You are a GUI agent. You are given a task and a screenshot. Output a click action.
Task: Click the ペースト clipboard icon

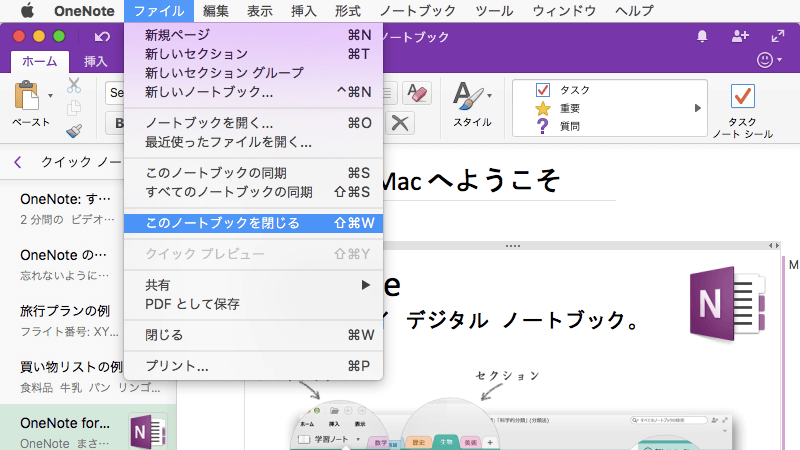pos(27,95)
